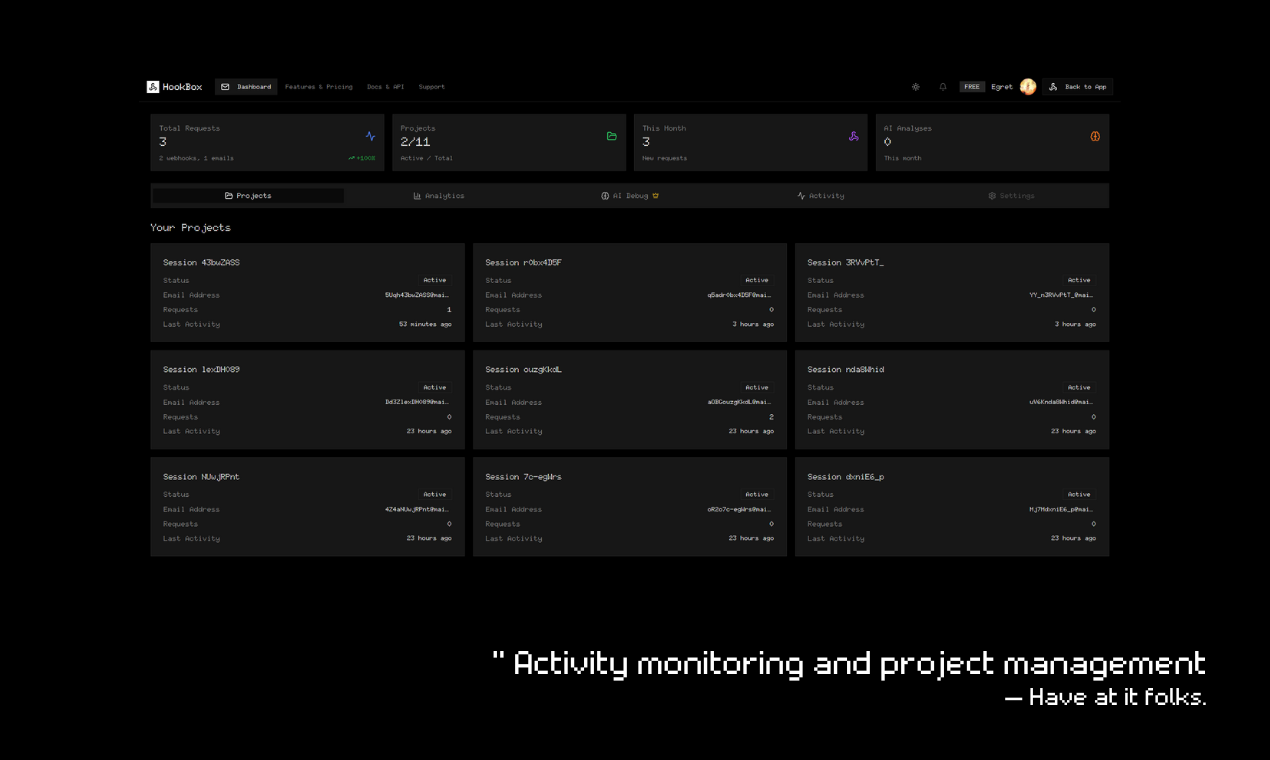The image size is (1270, 760).
Task: Switch to the Activity tab
Action: [x=821, y=196]
